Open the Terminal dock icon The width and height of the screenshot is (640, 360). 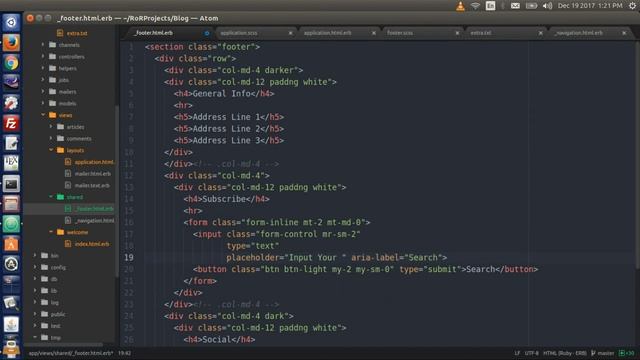point(11,184)
